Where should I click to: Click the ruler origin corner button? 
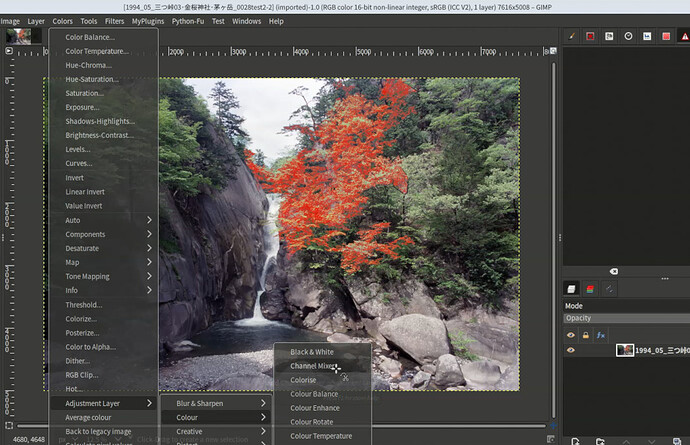coord(9,51)
